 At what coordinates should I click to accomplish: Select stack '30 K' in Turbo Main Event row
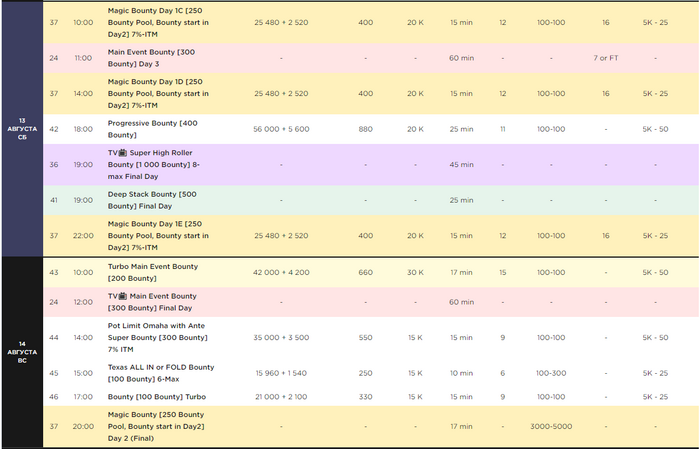click(x=415, y=272)
